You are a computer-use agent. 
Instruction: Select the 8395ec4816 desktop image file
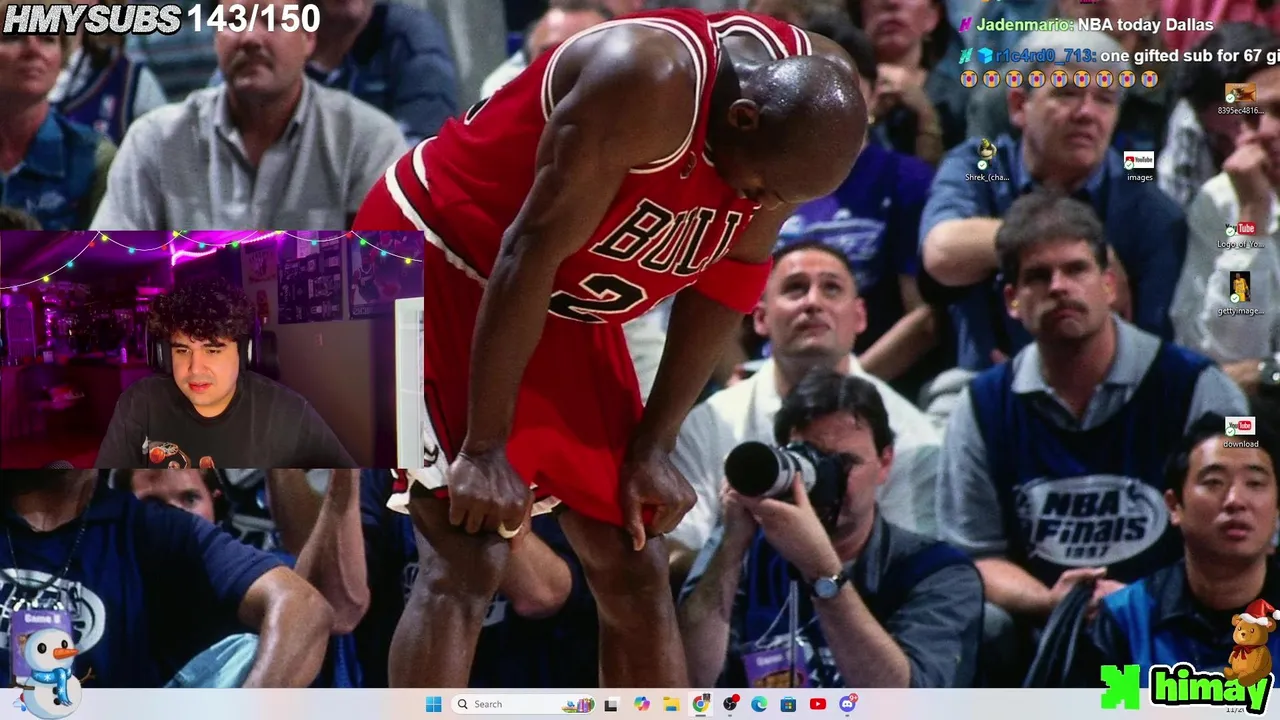1240,99
